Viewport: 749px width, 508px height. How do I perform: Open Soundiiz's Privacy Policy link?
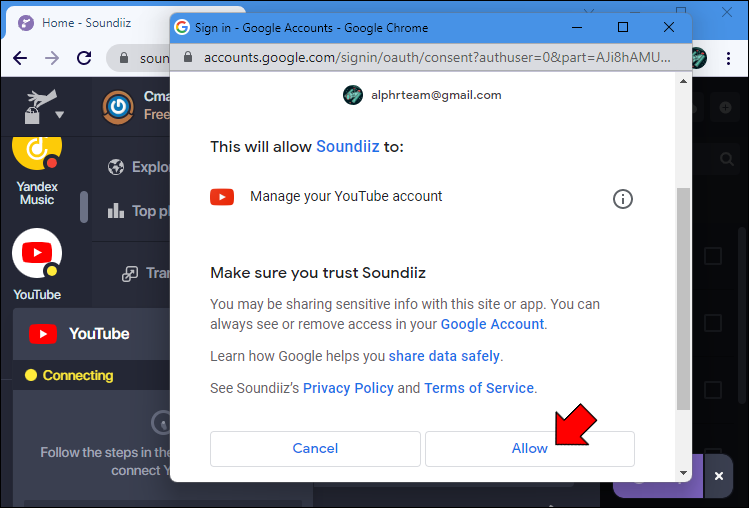(348, 388)
